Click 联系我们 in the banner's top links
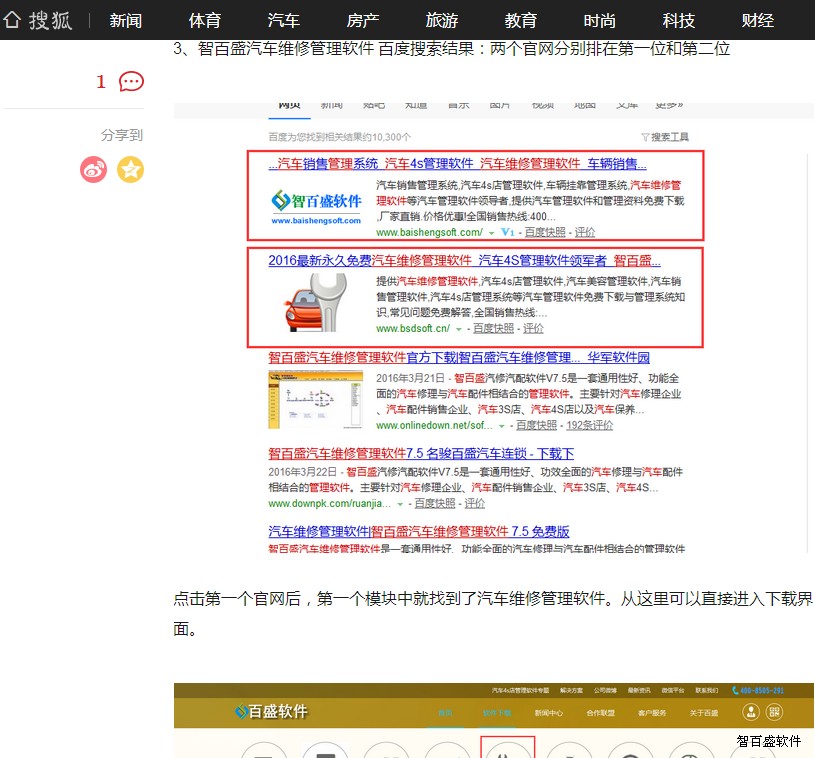This screenshot has width=815, height=758. coord(707,690)
